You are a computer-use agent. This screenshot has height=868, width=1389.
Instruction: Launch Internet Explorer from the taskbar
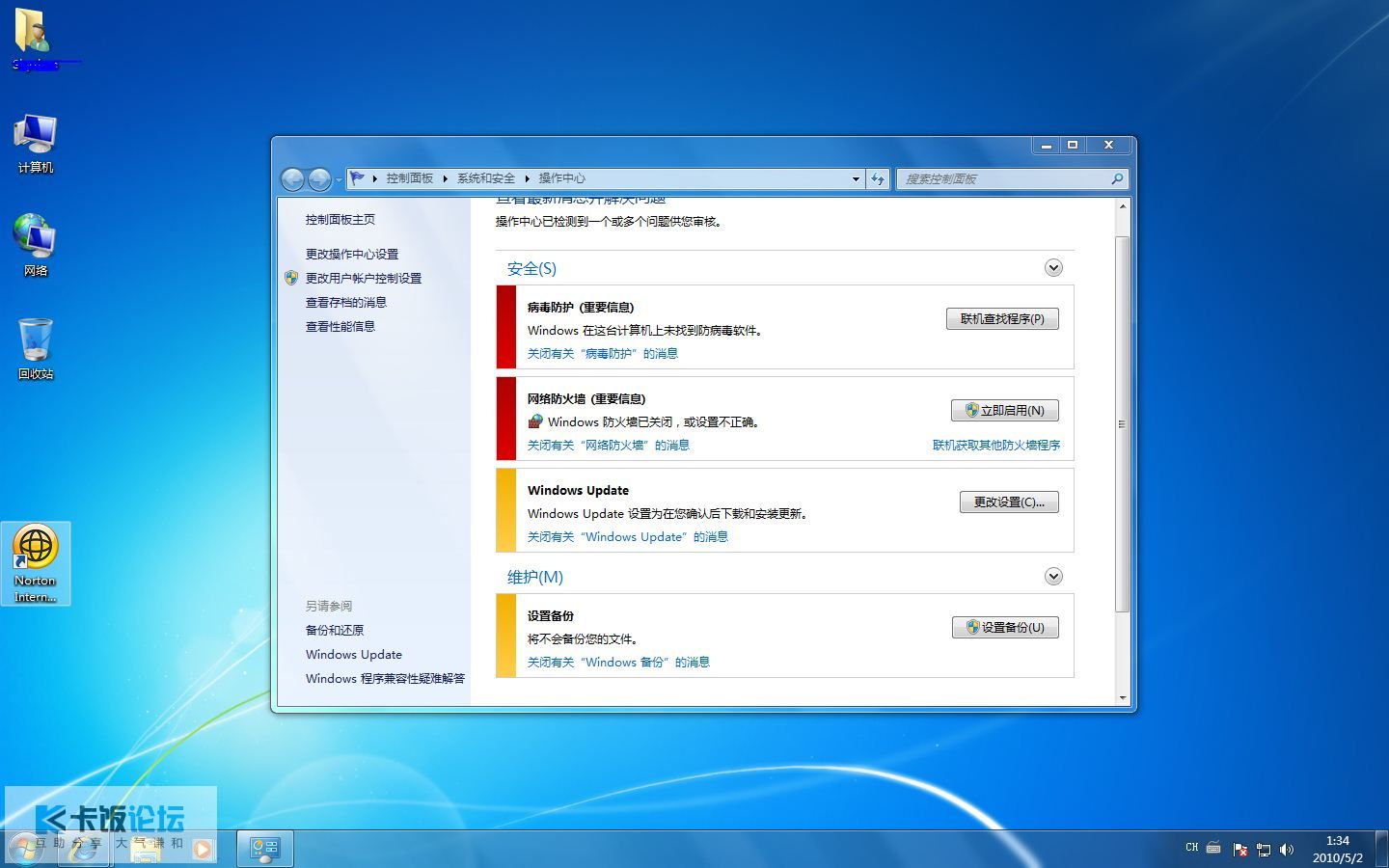[85, 849]
